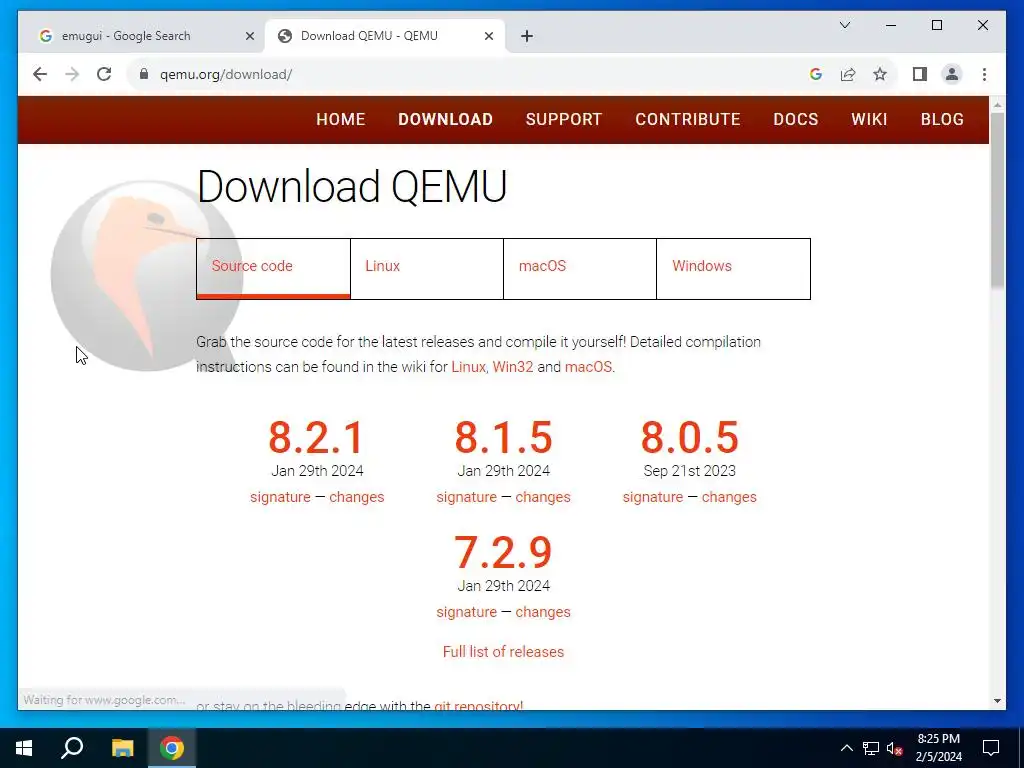Image resolution: width=1024 pixels, height=768 pixels.
Task: Open the Chrome three-dot menu
Action: click(984, 74)
